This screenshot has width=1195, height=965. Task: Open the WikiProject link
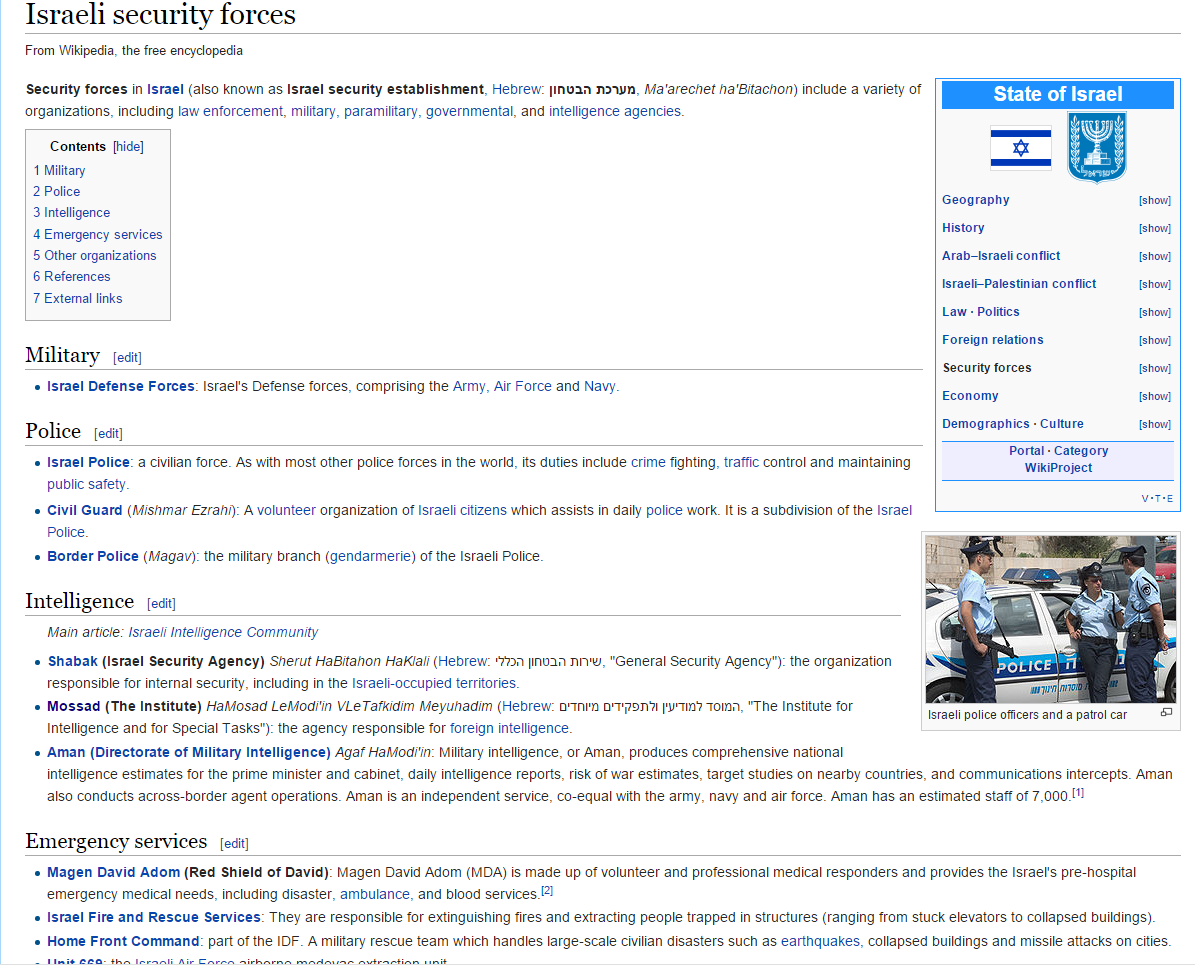(x=1058, y=468)
